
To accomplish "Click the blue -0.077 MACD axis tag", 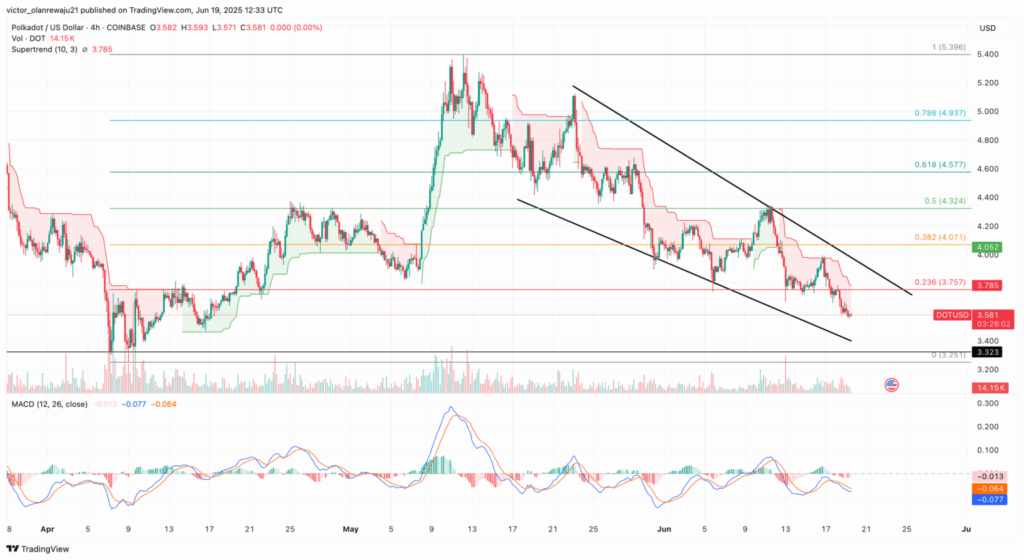I will coord(990,500).
